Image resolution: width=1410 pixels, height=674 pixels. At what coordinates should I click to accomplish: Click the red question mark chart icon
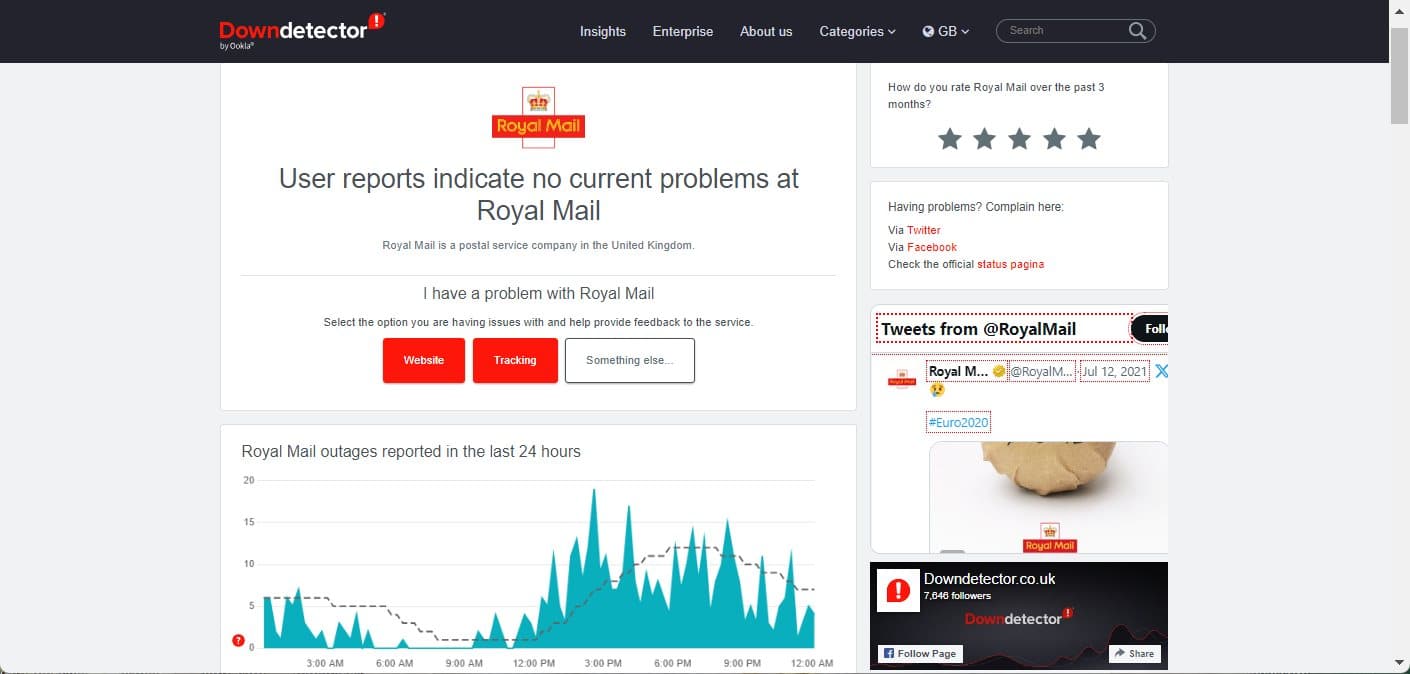coord(238,640)
